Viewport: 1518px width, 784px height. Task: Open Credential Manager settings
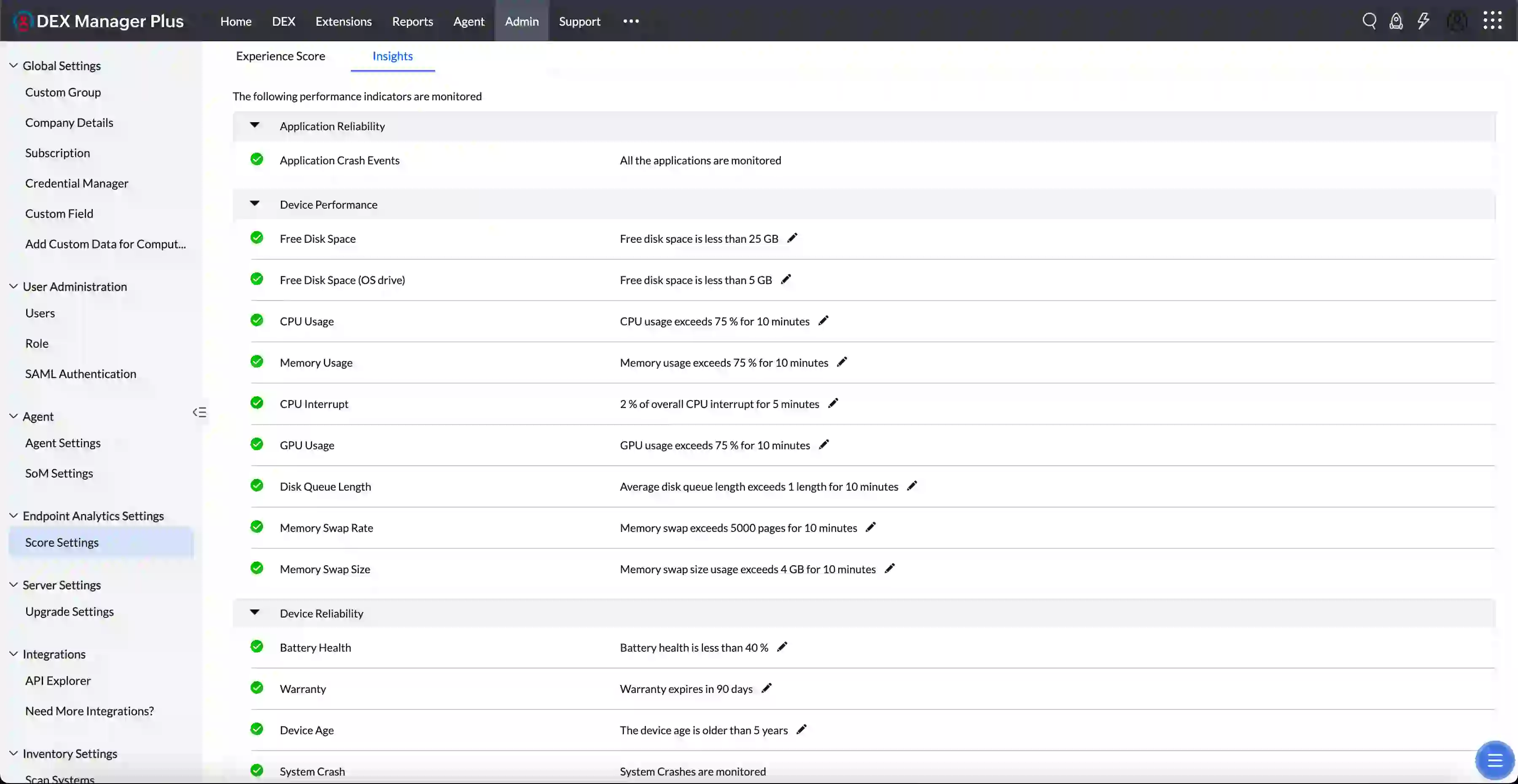click(x=77, y=183)
